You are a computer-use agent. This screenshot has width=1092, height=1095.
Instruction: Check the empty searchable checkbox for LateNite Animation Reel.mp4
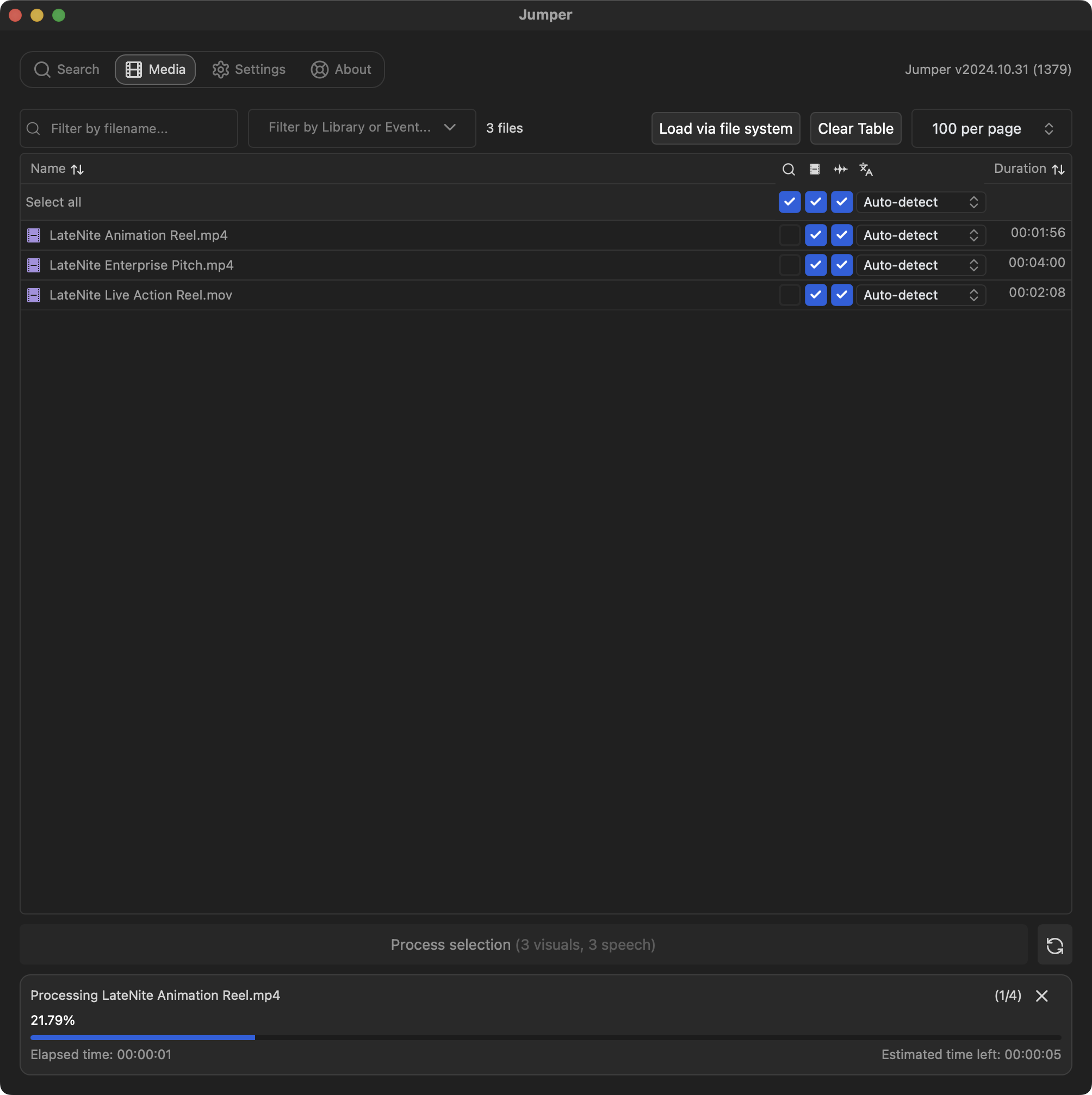(x=789, y=235)
